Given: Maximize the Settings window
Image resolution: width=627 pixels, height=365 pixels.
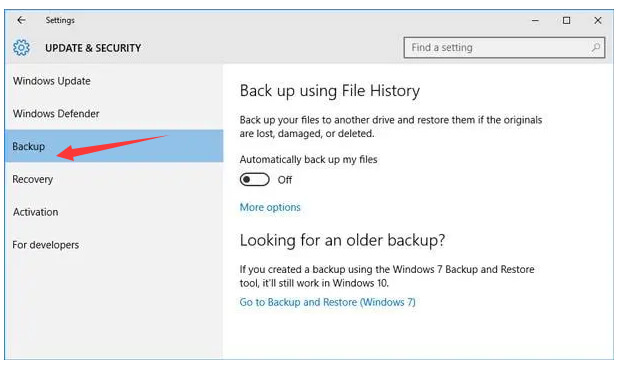Looking at the screenshot, I should click(567, 20).
